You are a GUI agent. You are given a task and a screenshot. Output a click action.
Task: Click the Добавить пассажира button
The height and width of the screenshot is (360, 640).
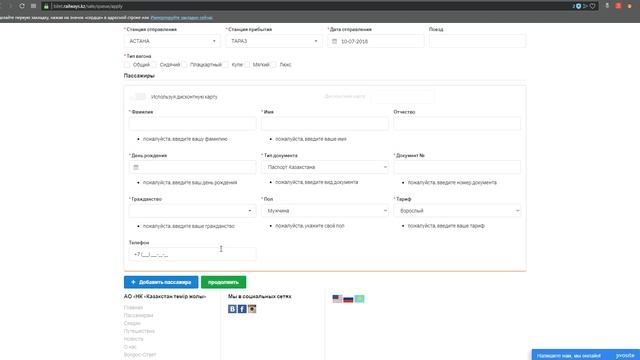(161, 282)
